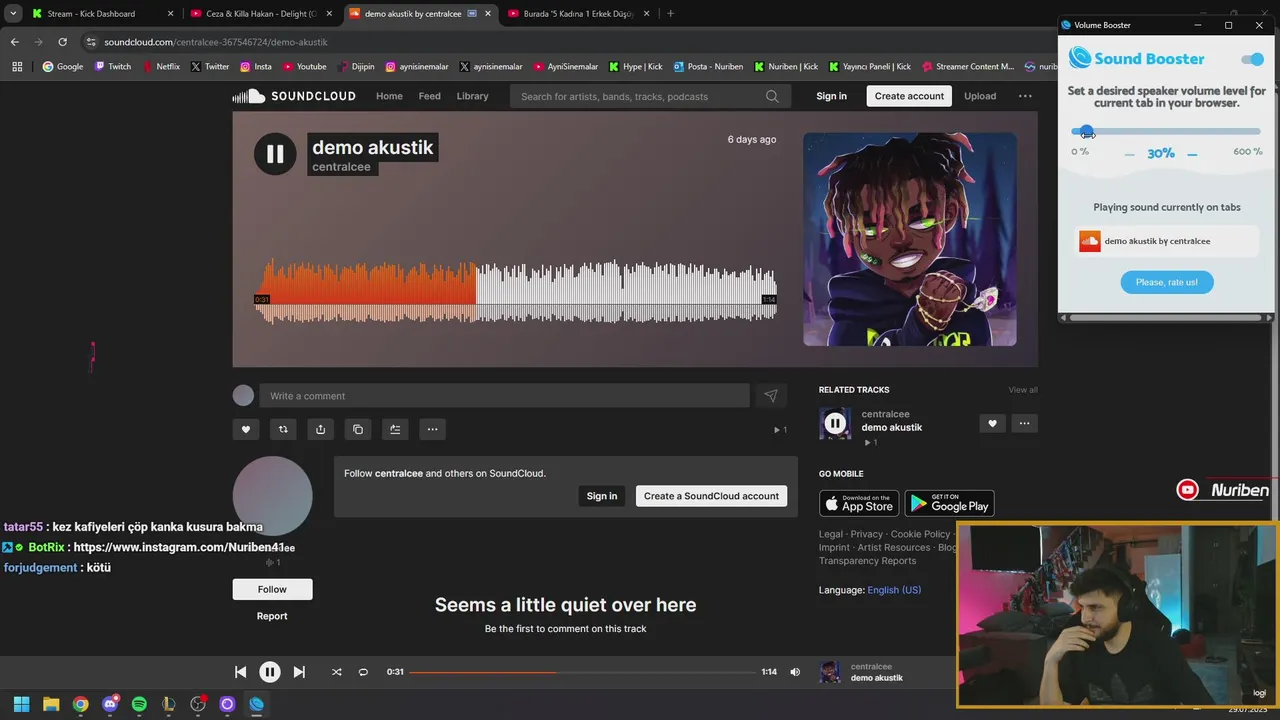
Task: Go to SoundCloud logo home
Action: coord(294,96)
